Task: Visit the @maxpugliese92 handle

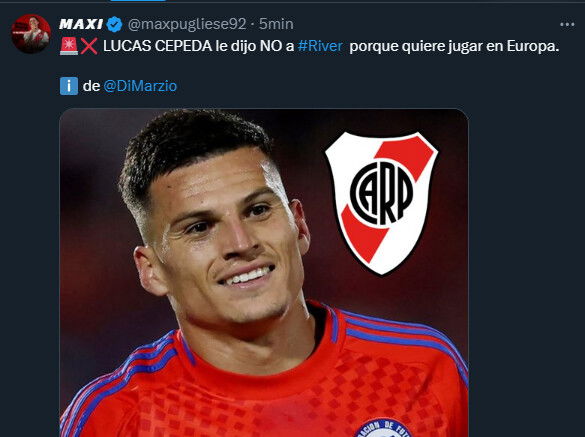Action: 187,25
